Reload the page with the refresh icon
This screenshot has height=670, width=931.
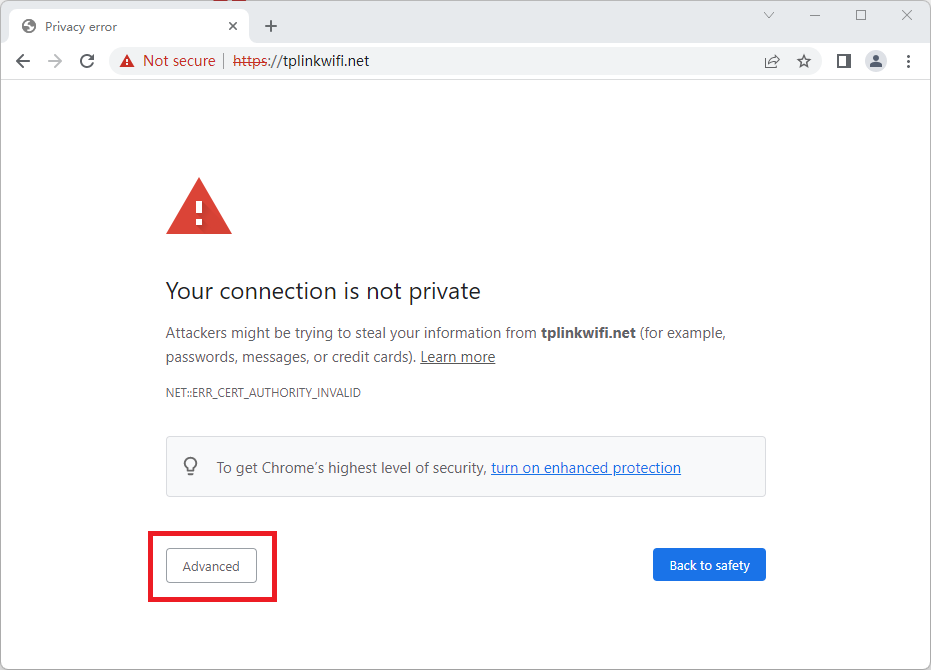[x=87, y=61]
